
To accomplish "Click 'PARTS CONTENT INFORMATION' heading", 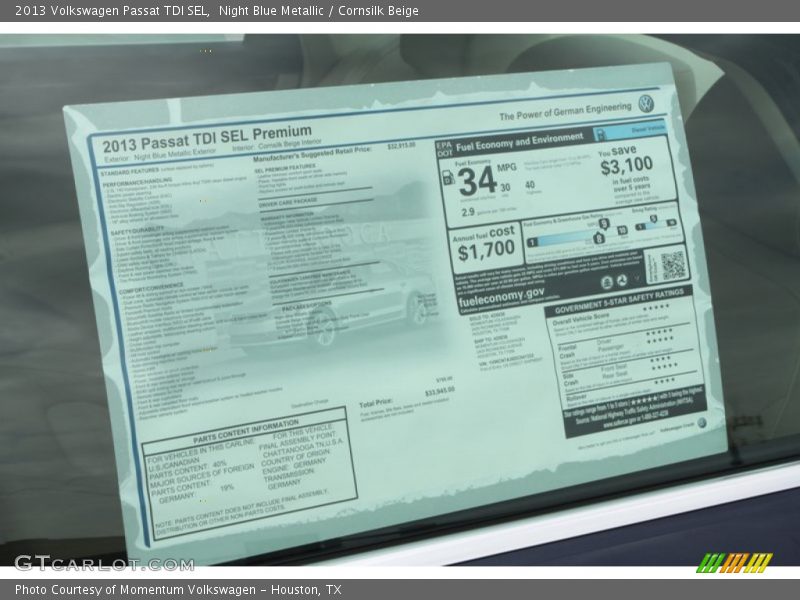I will click(x=246, y=431).
